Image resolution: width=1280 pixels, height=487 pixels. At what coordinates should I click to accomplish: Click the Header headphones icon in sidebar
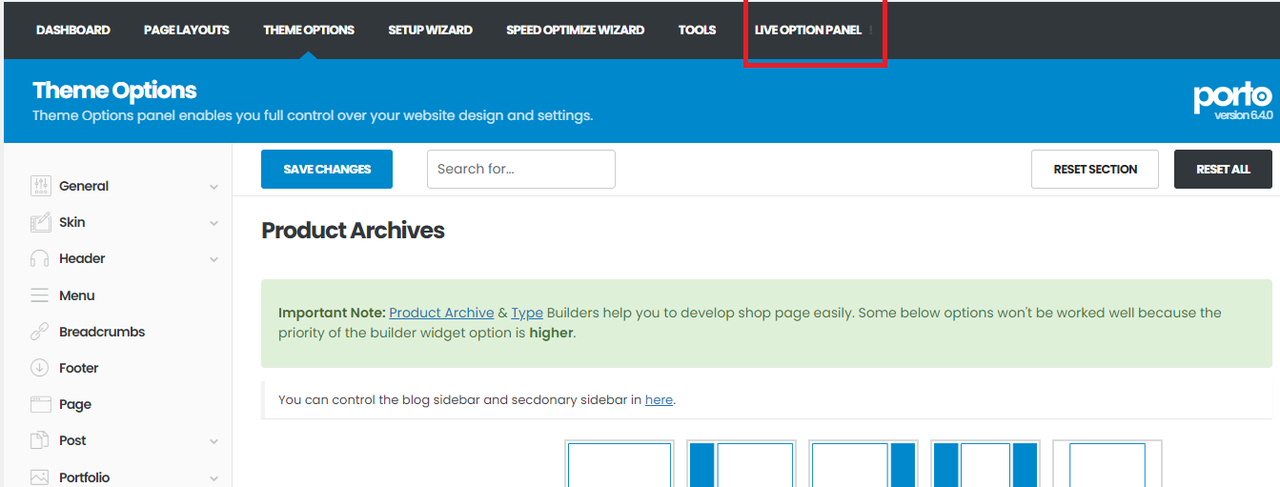(x=40, y=258)
